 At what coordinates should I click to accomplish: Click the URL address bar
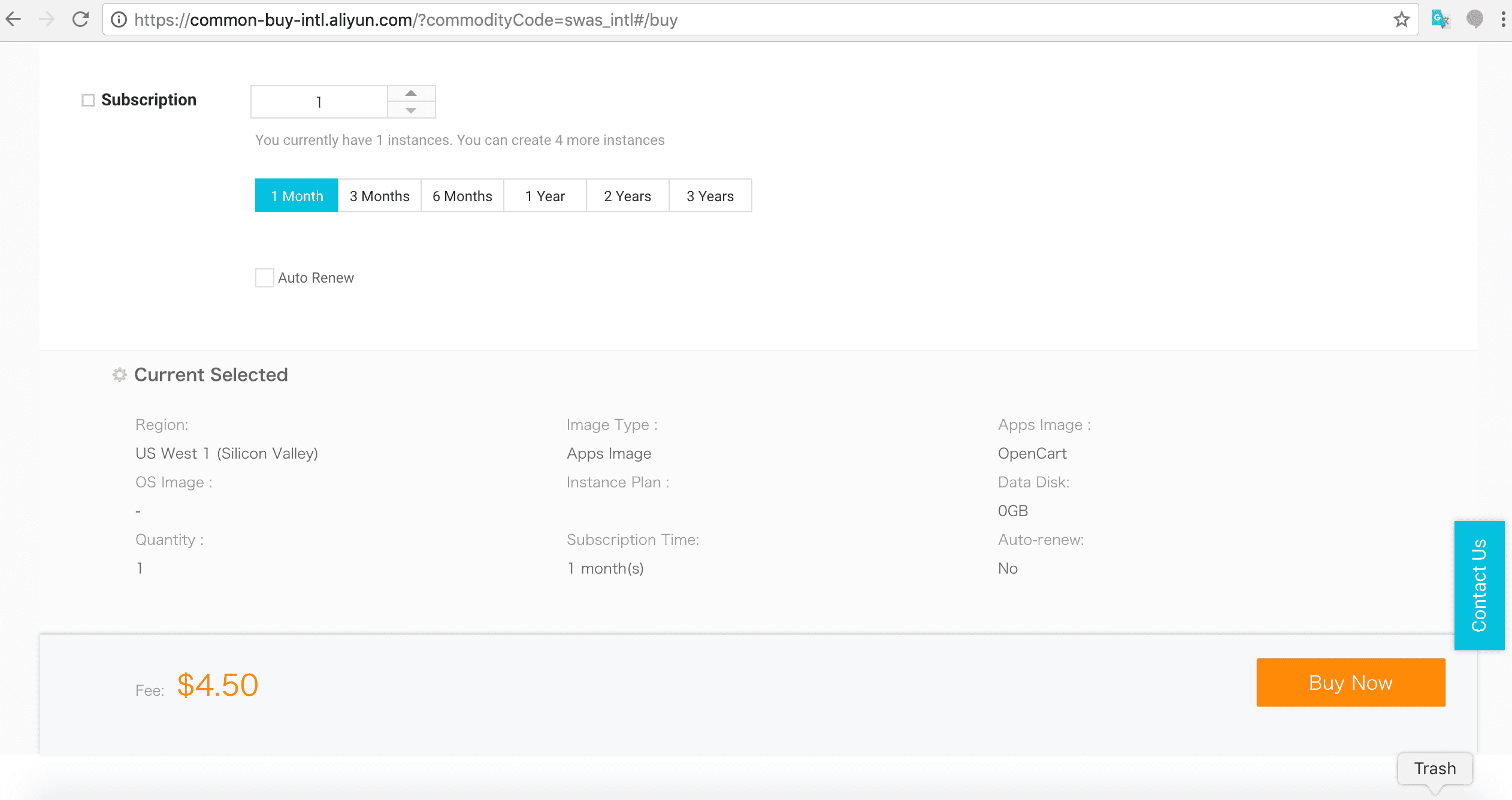coord(719,20)
